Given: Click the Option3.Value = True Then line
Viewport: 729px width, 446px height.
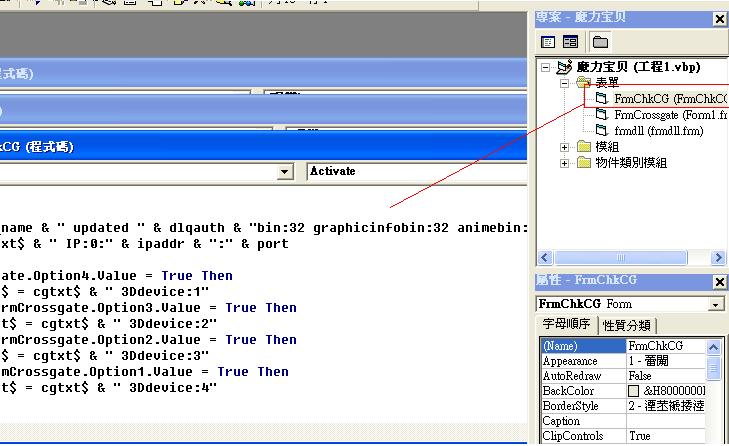Looking at the screenshot, I should click(x=149, y=308).
